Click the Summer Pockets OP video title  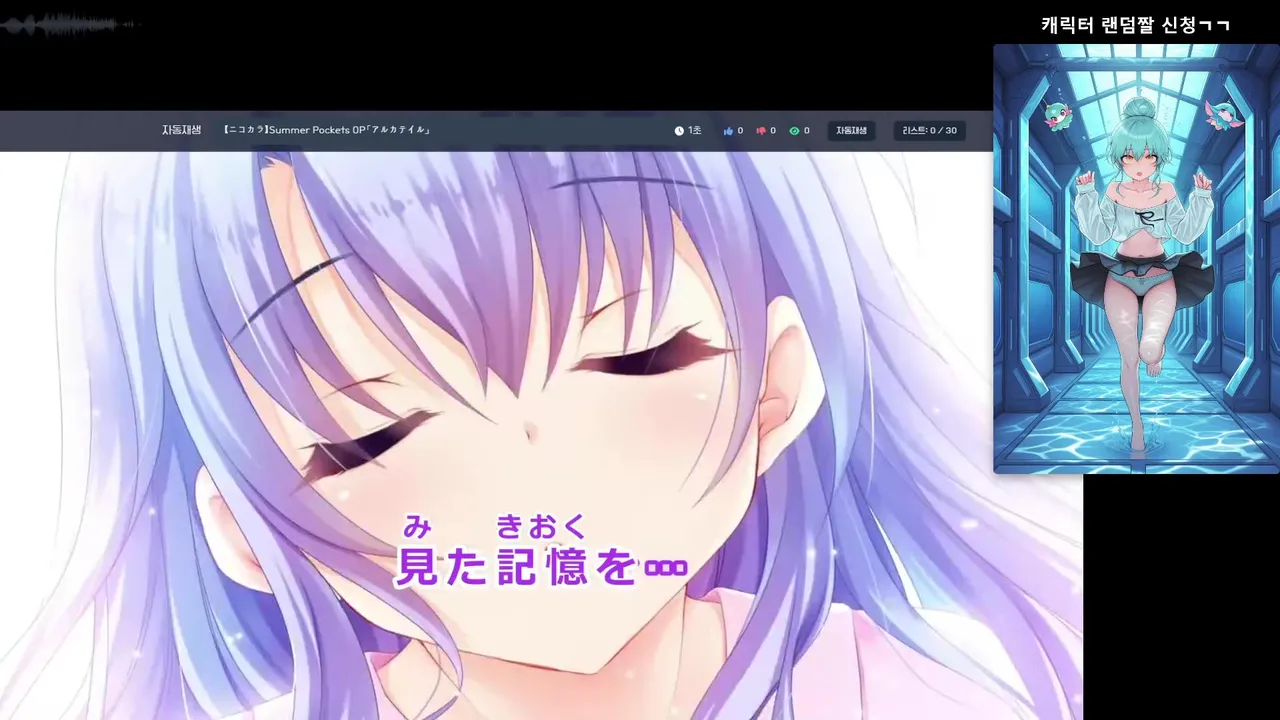[x=327, y=130]
